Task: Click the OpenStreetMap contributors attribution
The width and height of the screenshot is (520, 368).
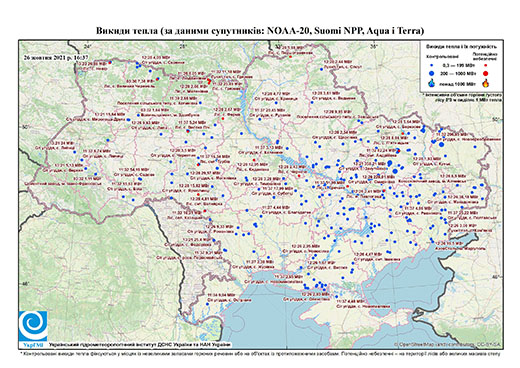Action: (448, 344)
